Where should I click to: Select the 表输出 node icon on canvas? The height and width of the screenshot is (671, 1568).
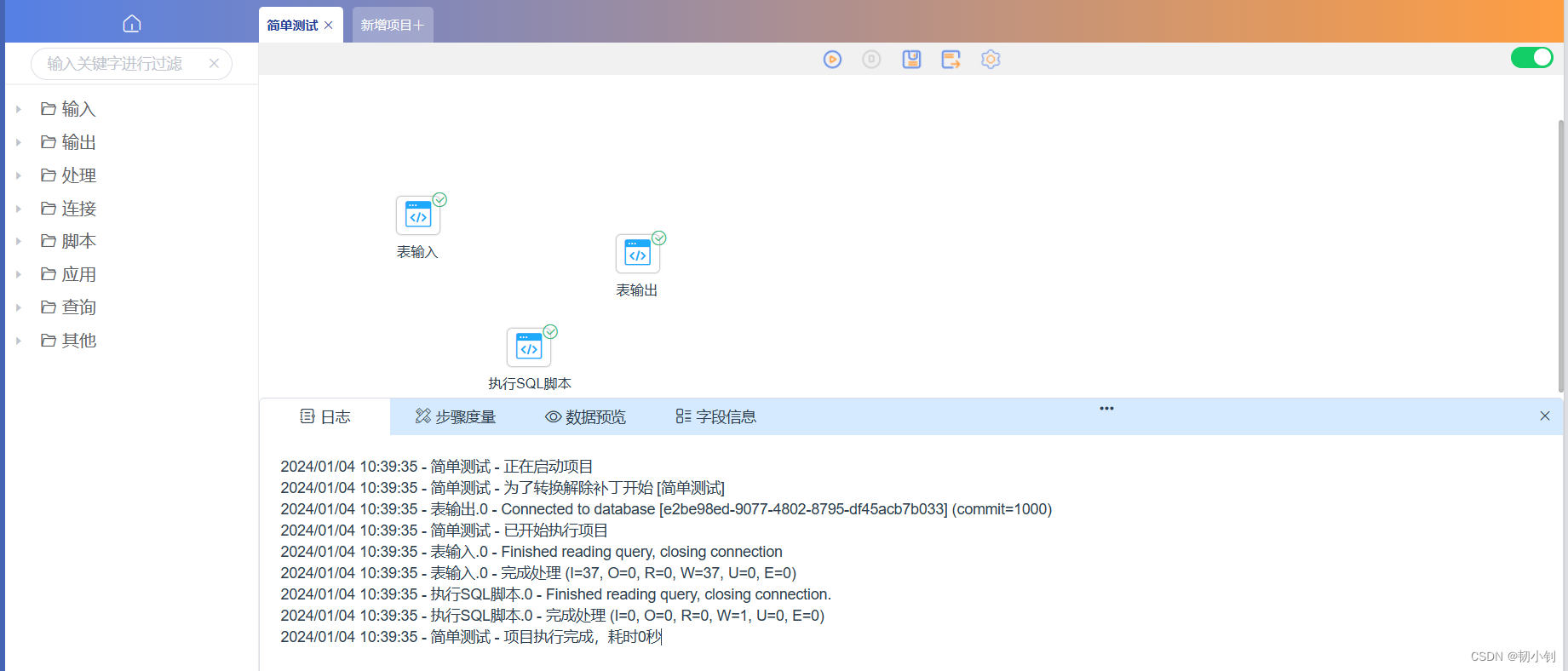pyautogui.click(x=638, y=254)
